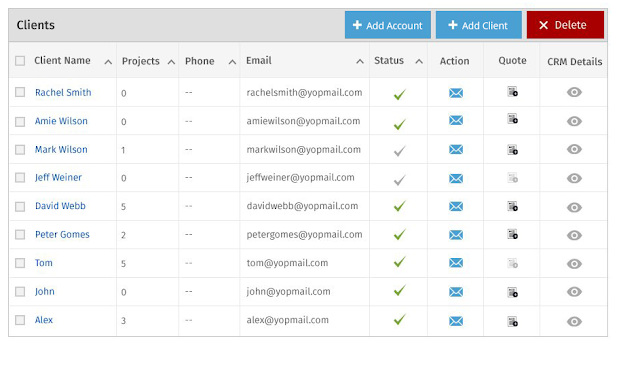Click the quote icon in Alex's row
This screenshot has height=368, width=640.
513,321
